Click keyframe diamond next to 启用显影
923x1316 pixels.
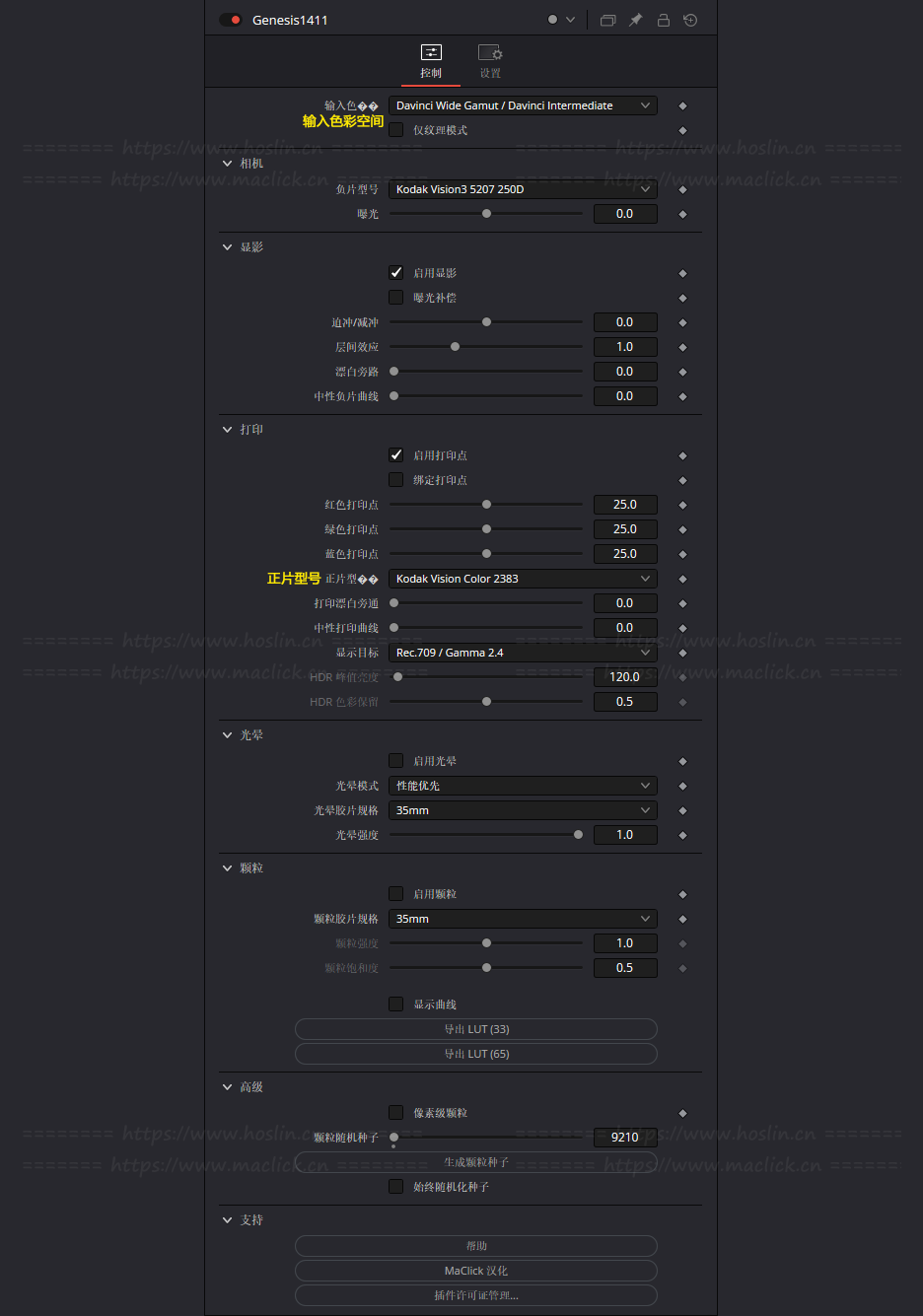coord(682,273)
